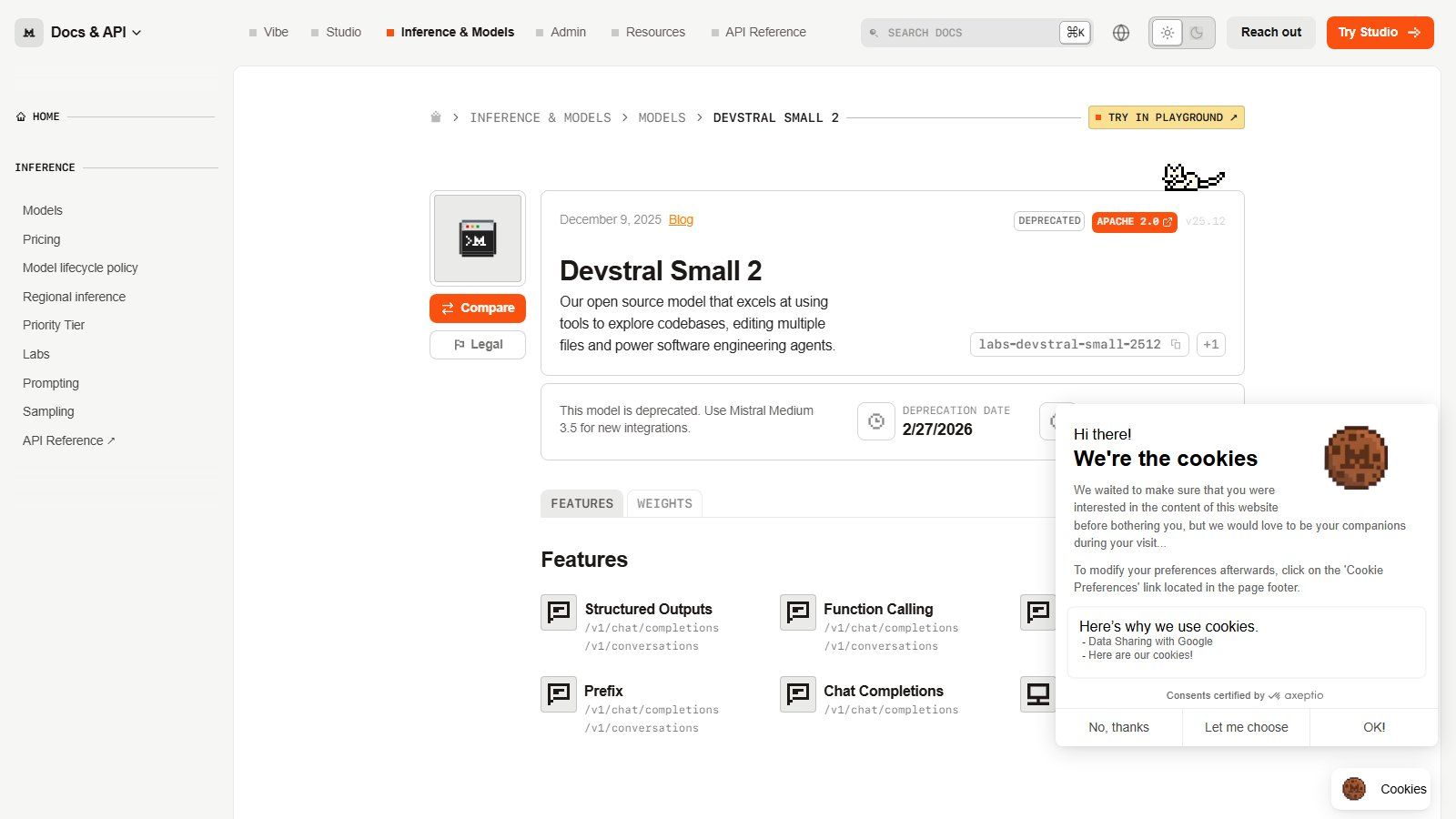Viewport: 1456px width, 819px height.
Task: Open the MODELS breadcrumb
Action: (662, 117)
